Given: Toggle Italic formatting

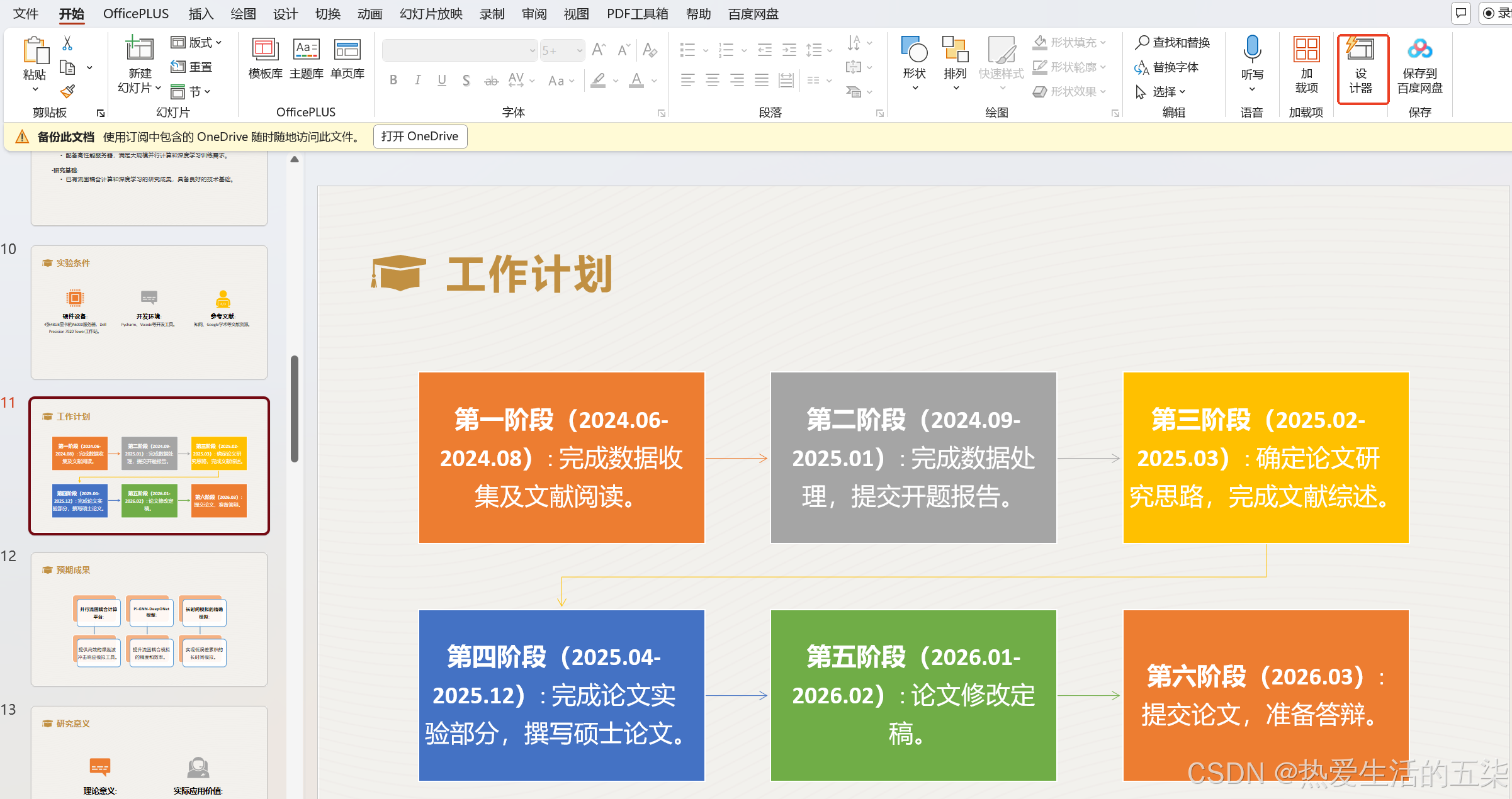Looking at the screenshot, I should click(x=417, y=81).
